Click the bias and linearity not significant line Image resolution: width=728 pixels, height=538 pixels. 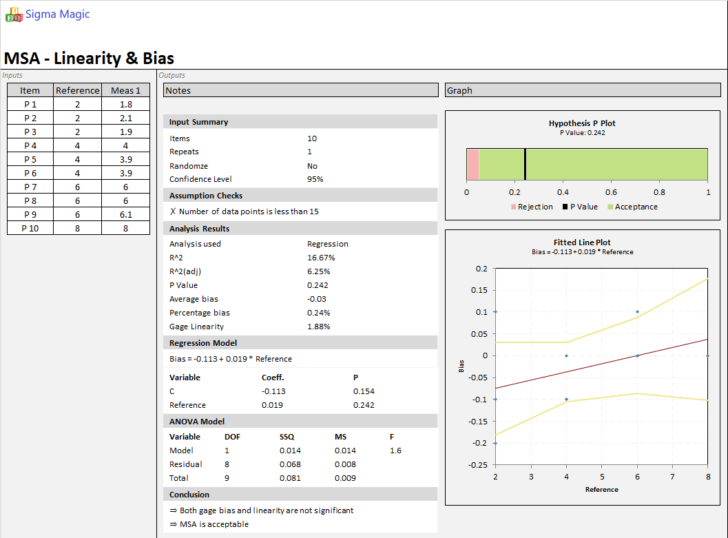pyautogui.click(x=261, y=510)
